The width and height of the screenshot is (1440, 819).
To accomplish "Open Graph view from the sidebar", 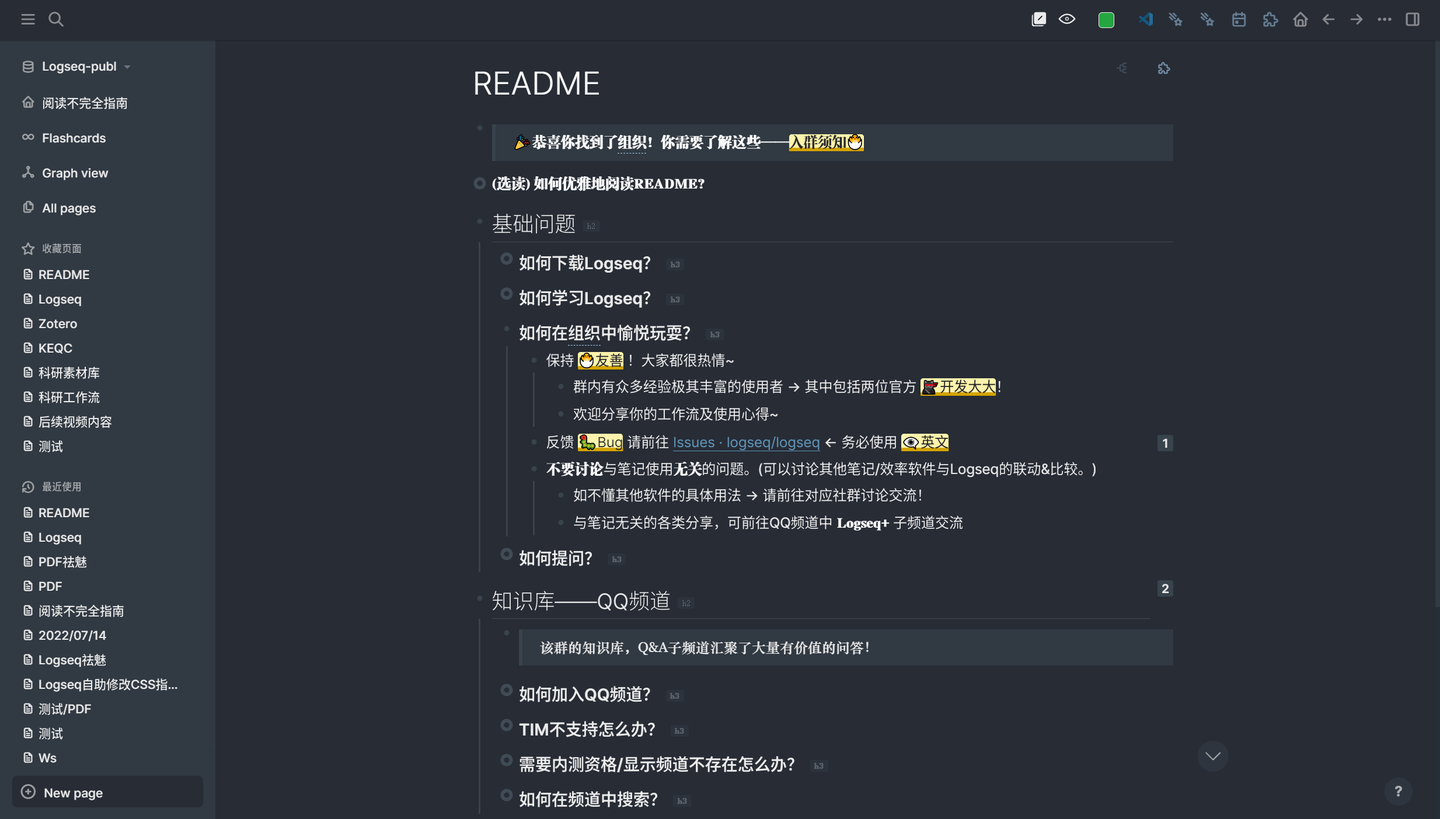I will 73,172.
